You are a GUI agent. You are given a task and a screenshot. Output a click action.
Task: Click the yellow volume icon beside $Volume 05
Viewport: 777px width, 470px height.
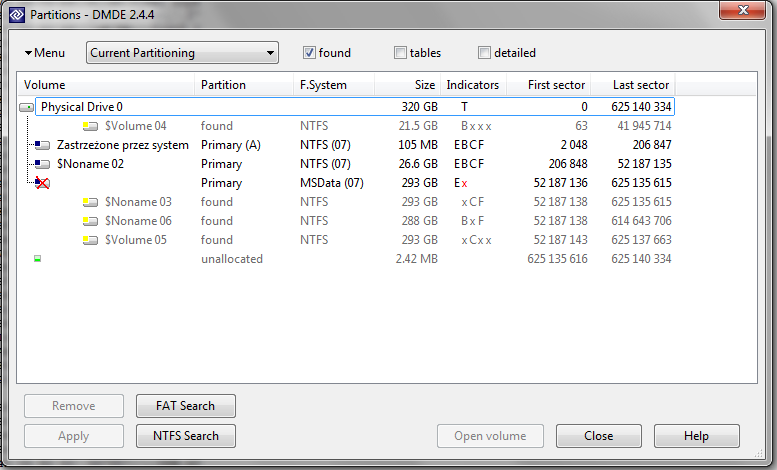pyautogui.click(x=90, y=240)
